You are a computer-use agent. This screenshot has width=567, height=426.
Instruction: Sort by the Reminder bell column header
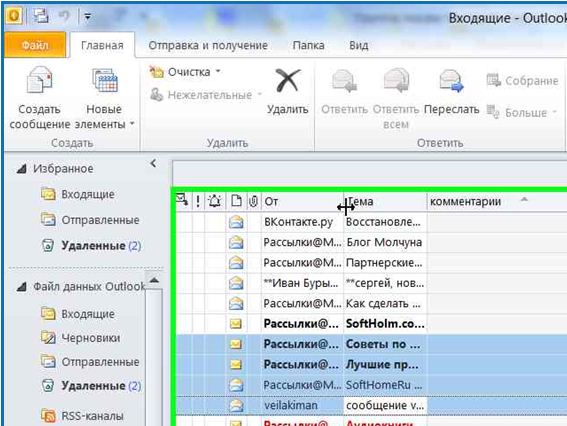click(215, 201)
